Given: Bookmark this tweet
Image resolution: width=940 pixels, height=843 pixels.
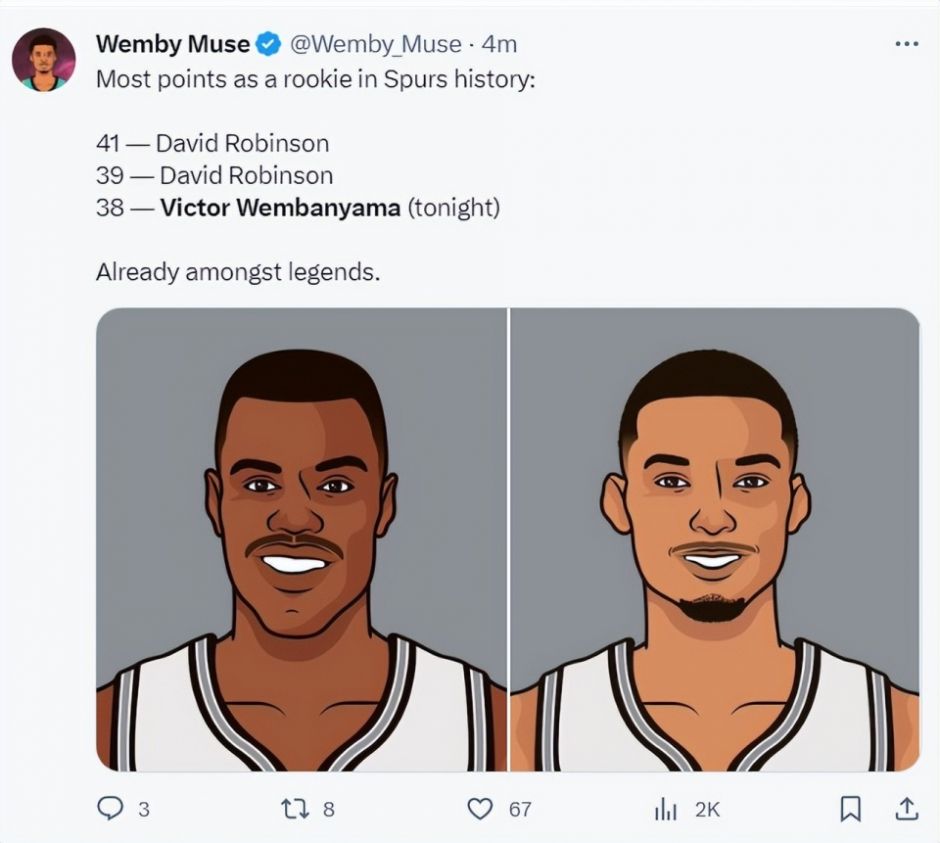Looking at the screenshot, I should click(x=850, y=808).
